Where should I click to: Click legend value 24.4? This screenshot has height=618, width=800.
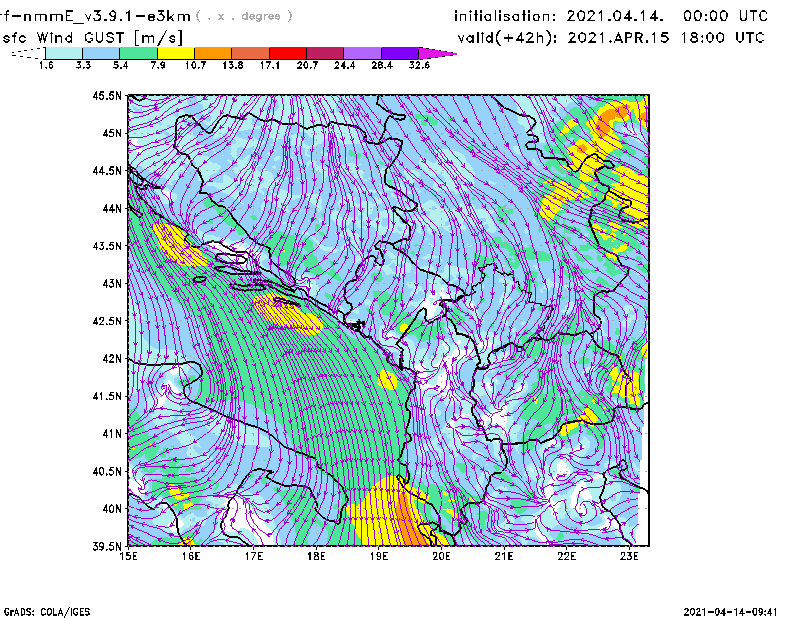[x=344, y=65]
